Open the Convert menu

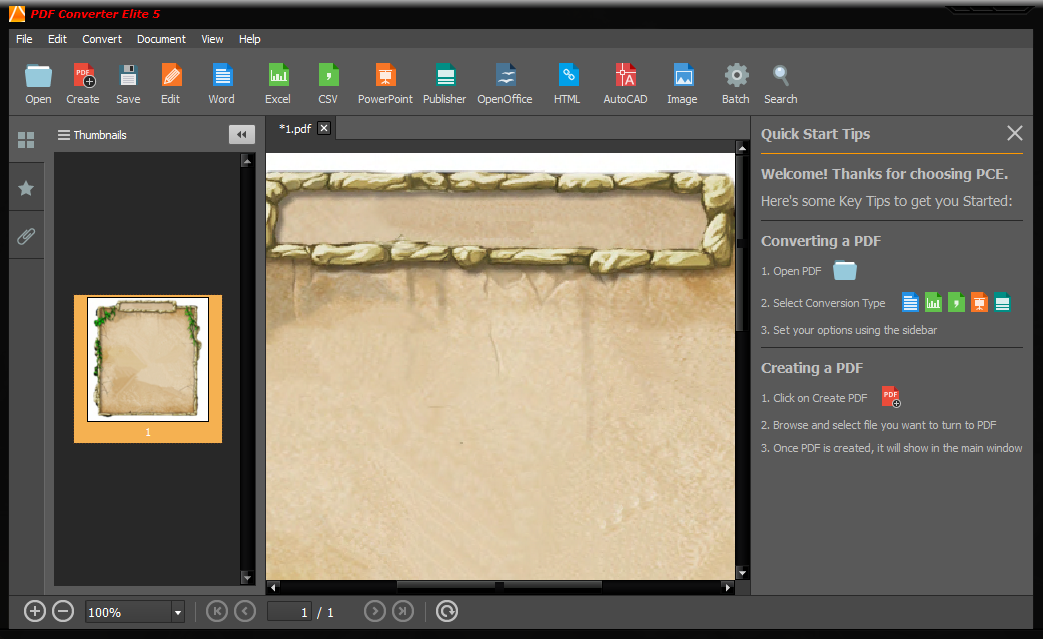coord(102,39)
